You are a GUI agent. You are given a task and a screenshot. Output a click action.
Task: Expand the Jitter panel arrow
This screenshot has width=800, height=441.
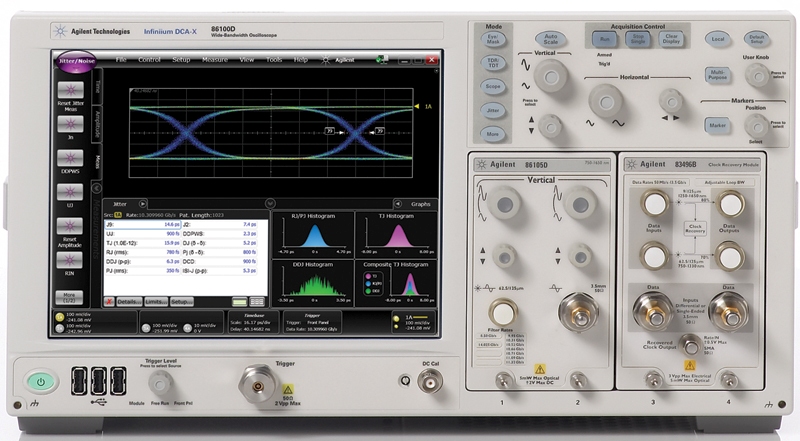141,202
